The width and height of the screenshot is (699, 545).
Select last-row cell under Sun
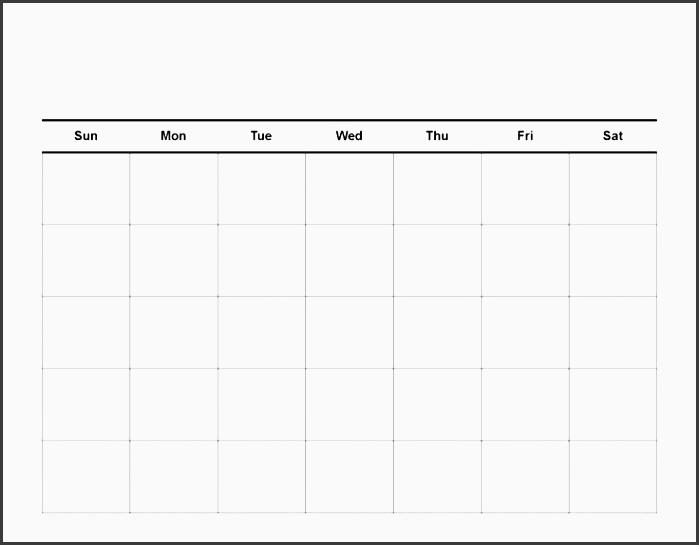(86, 476)
